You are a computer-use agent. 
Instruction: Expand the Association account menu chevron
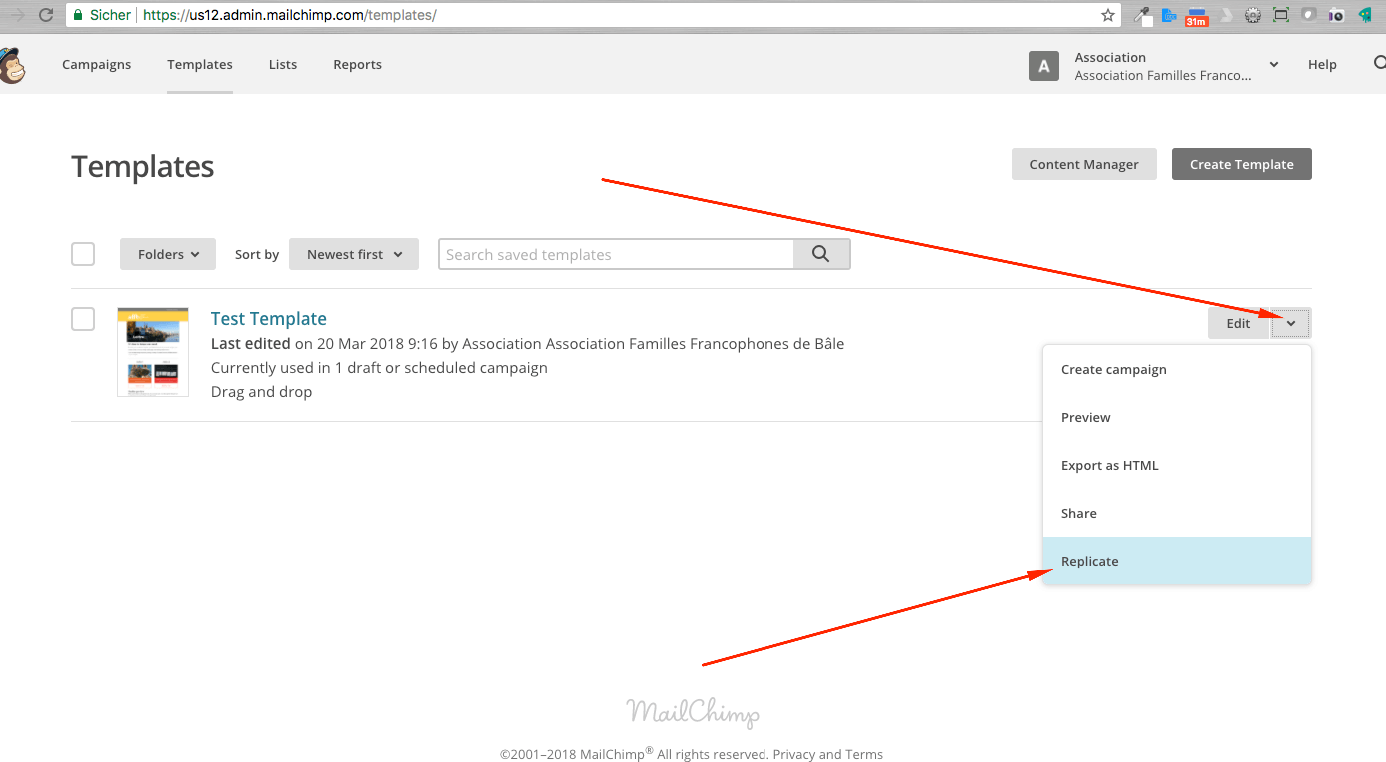(1274, 65)
